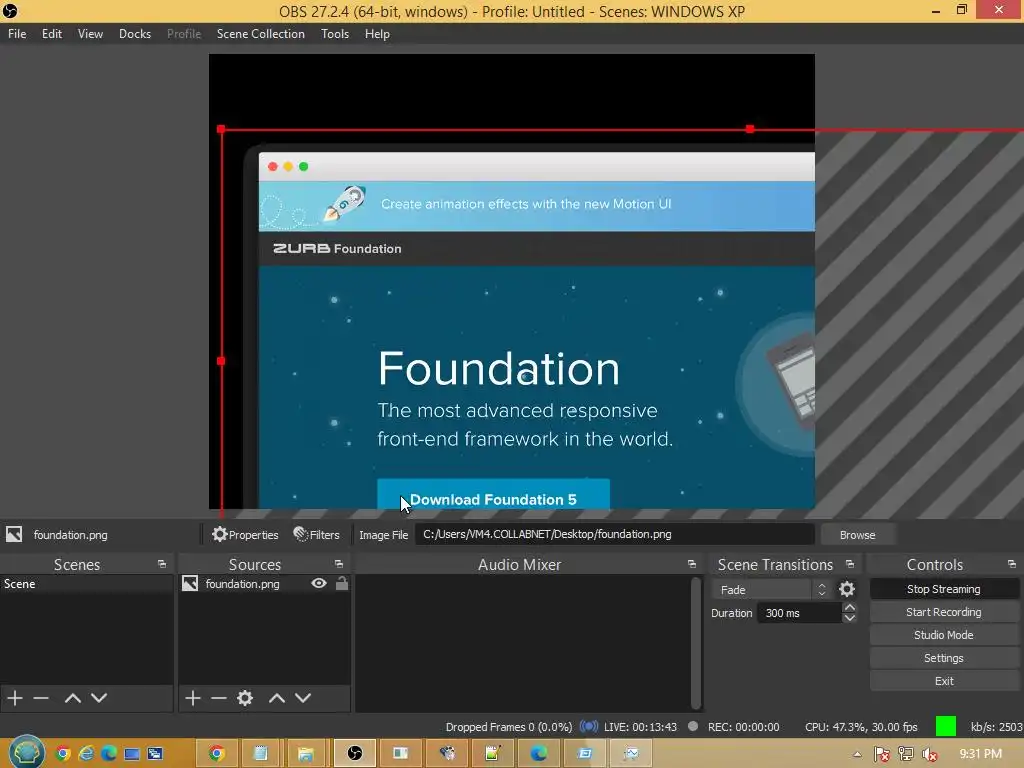Pop out the Scenes dock
Image resolution: width=1024 pixels, height=768 pixels.
click(162, 564)
